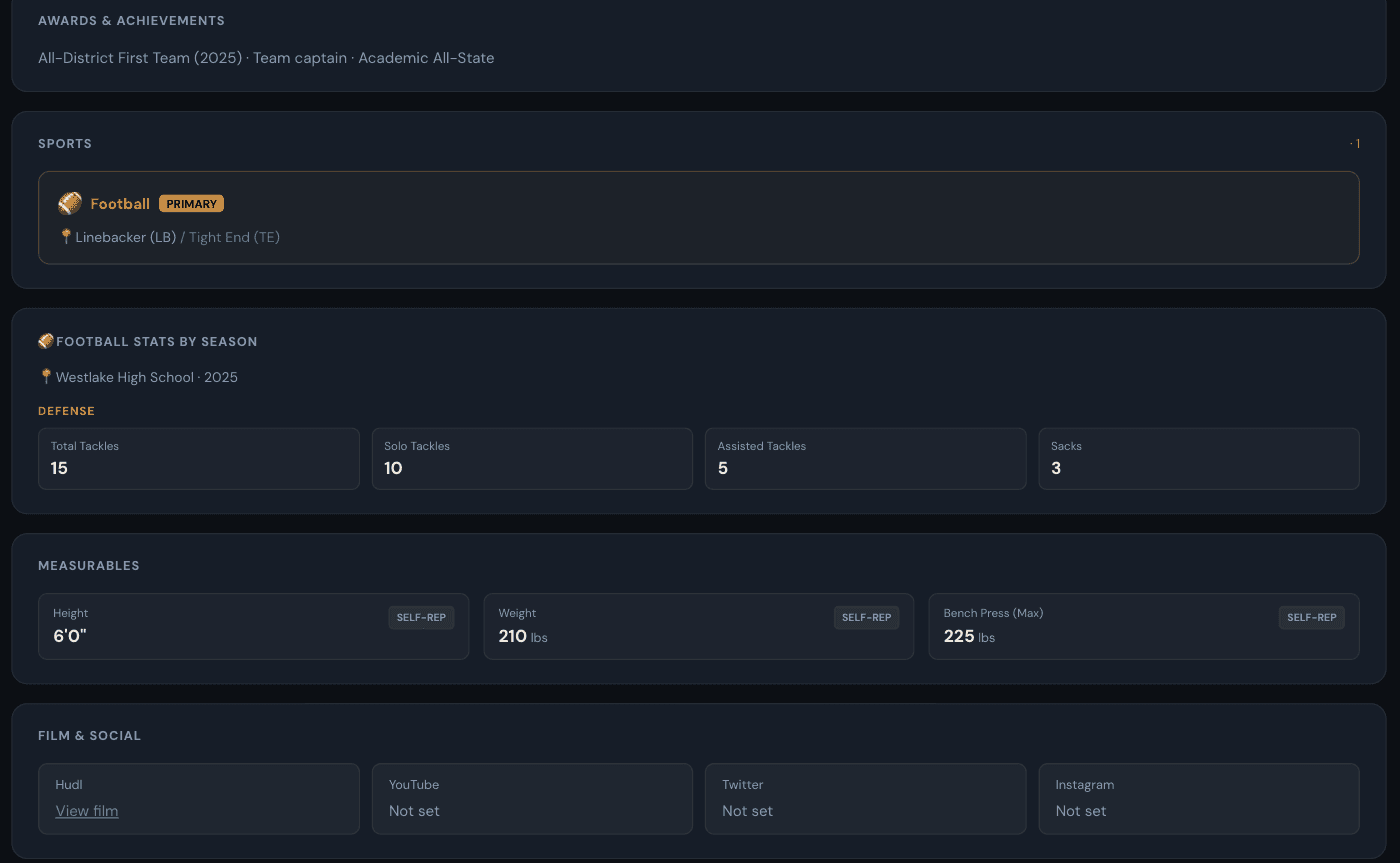Click the Tight End (TE) position text
The height and width of the screenshot is (863, 1400).
[x=234, y=237]
